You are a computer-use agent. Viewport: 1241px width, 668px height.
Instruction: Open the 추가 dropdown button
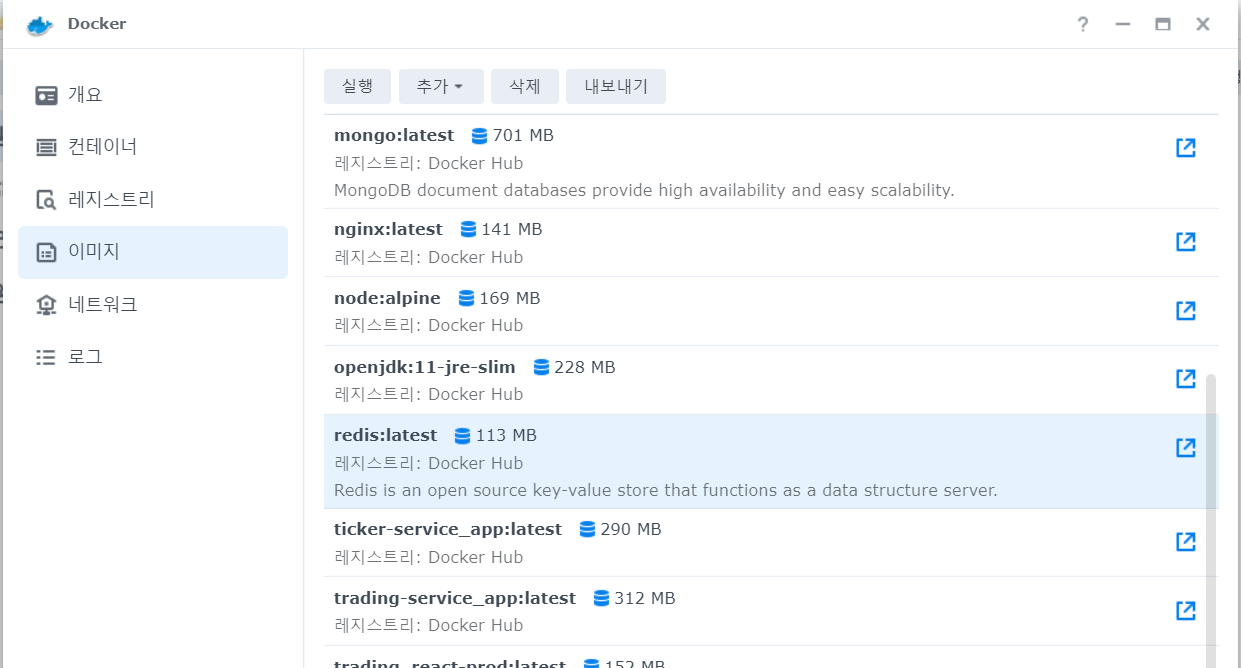[x=441, y=86]
